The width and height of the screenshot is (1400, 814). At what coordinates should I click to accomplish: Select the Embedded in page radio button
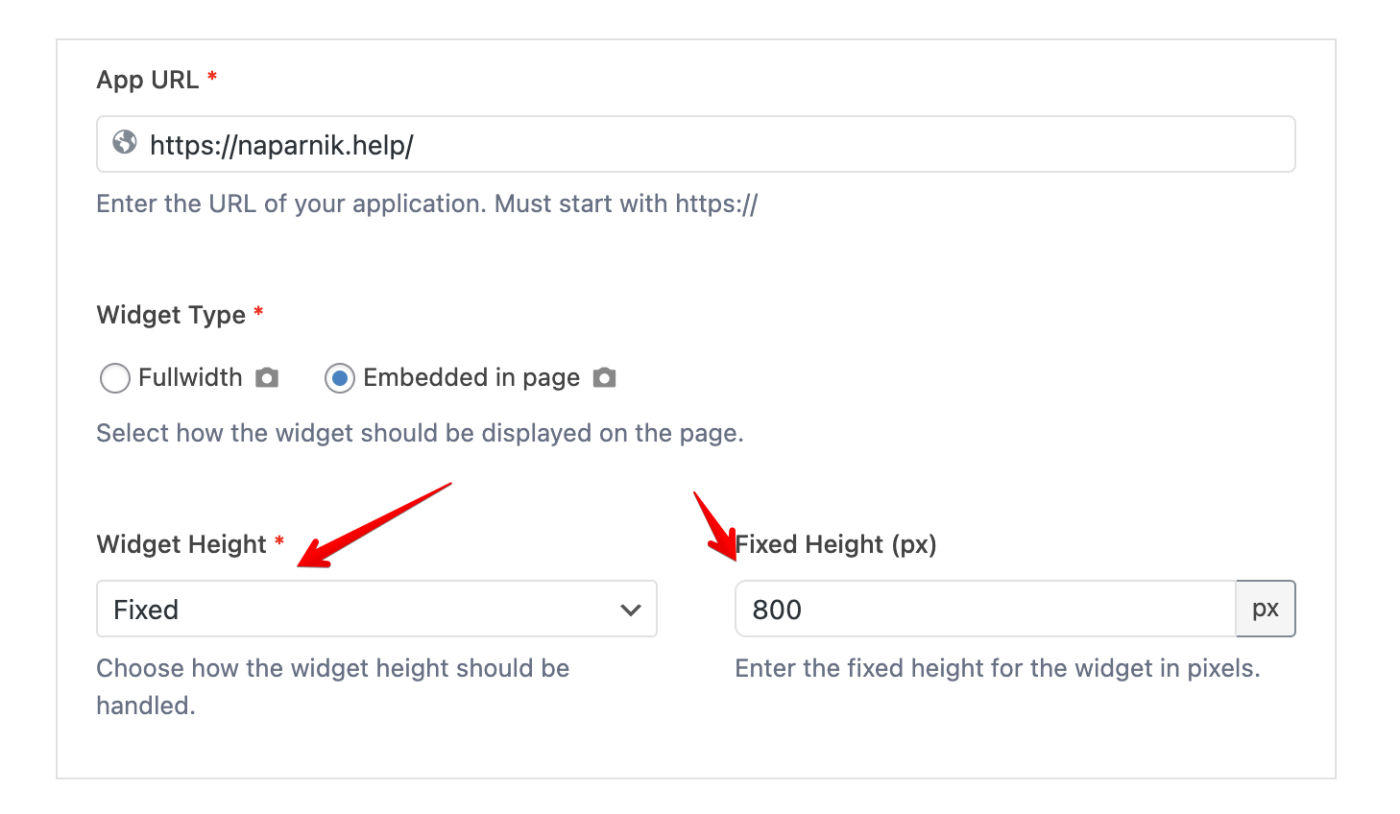click(339, 379)
